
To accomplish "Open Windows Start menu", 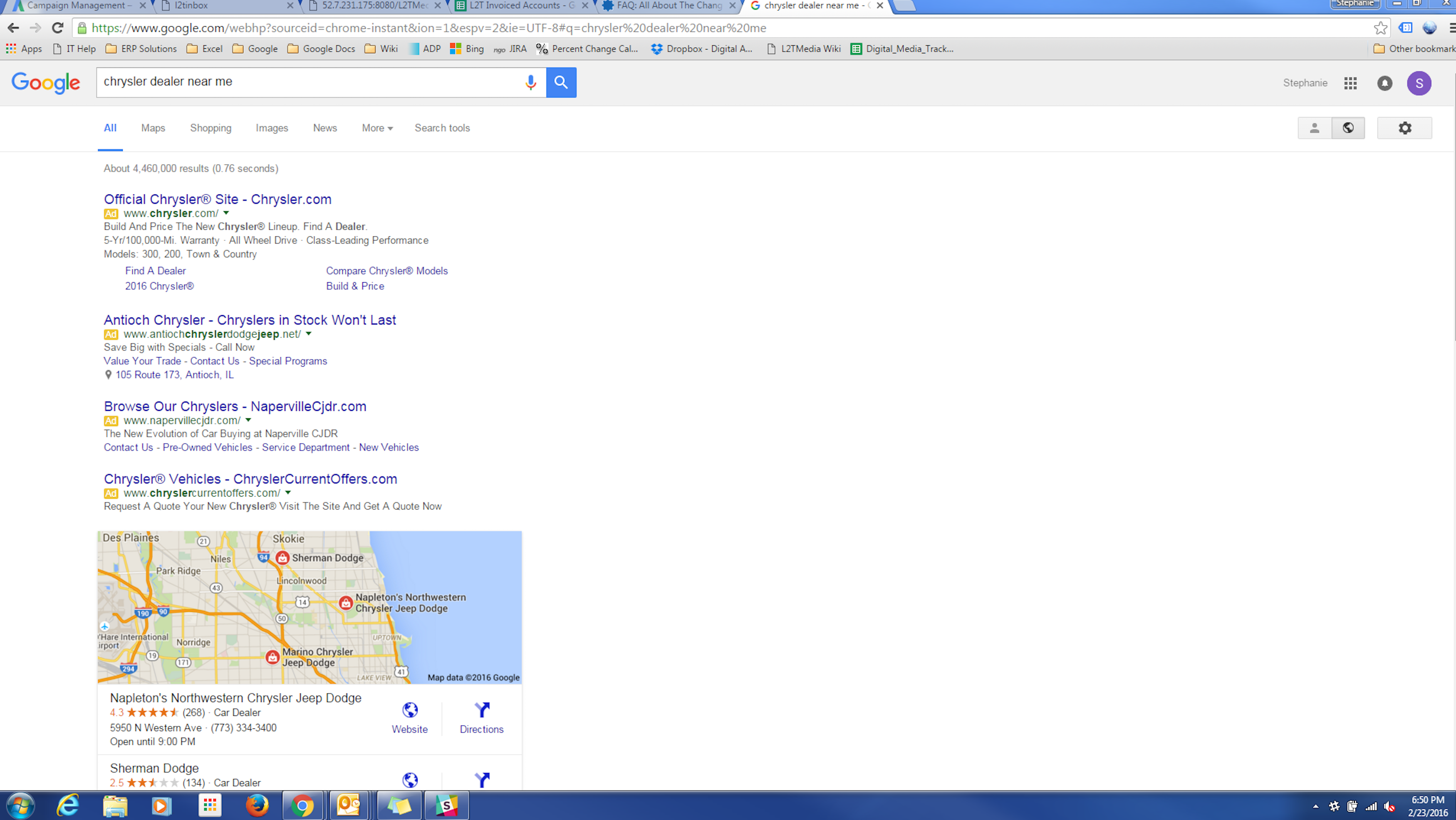I will point(20,805).
